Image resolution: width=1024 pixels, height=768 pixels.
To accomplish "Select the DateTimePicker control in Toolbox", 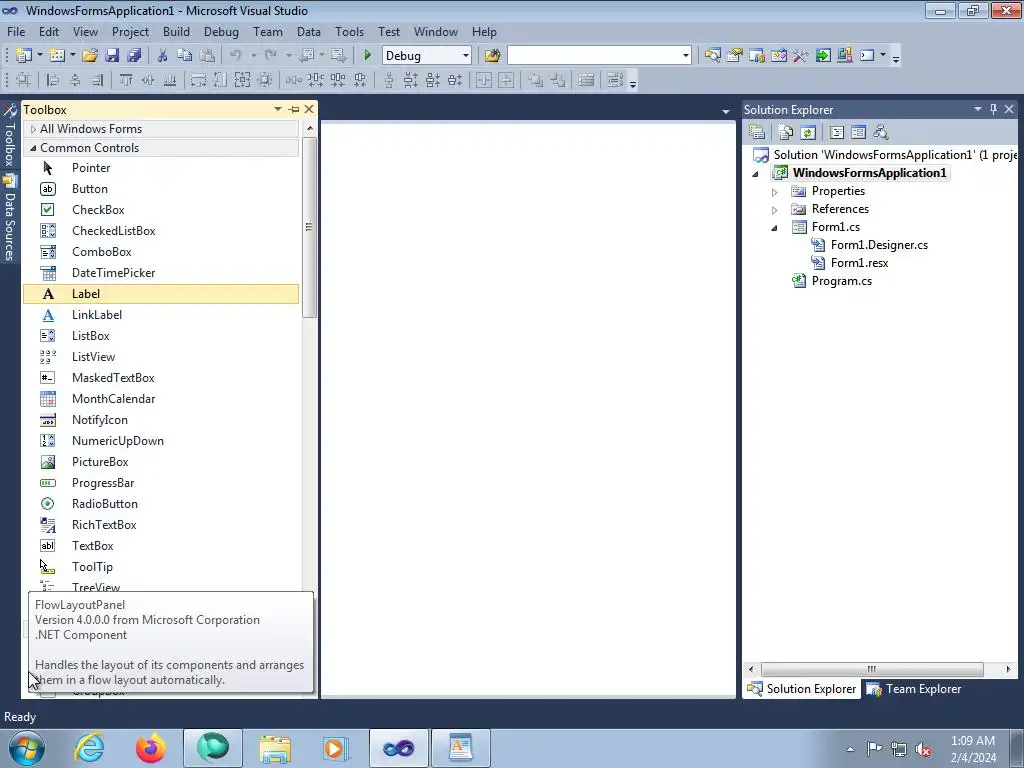I will point(161,273).
